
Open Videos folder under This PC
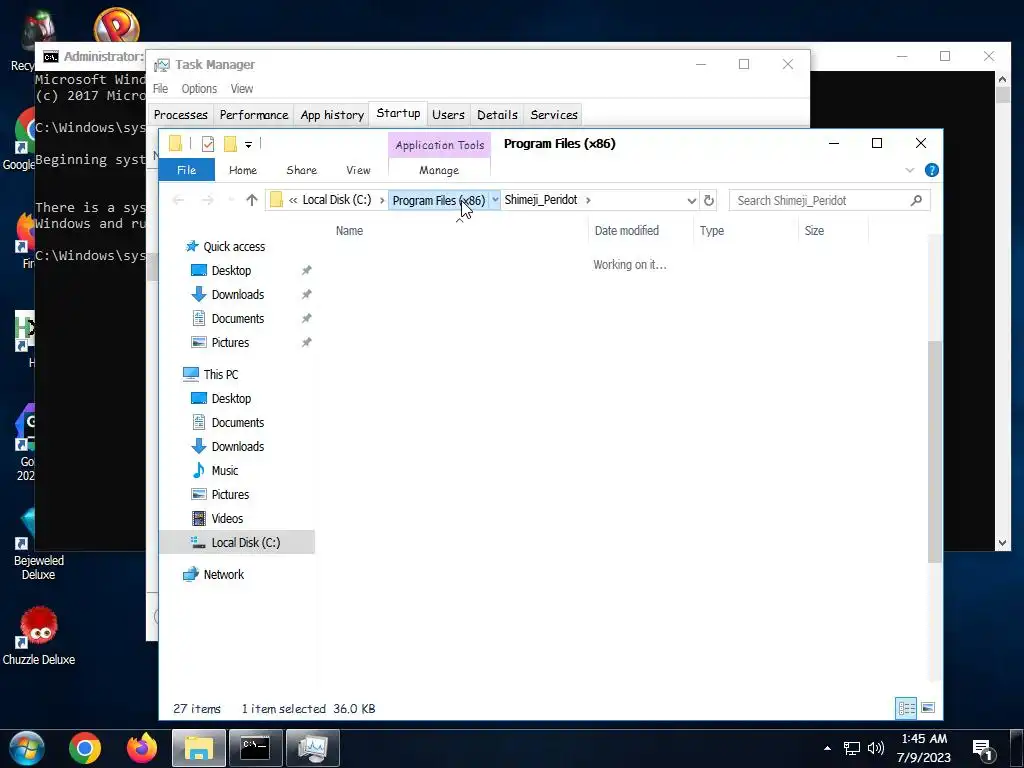pos(227,519)
